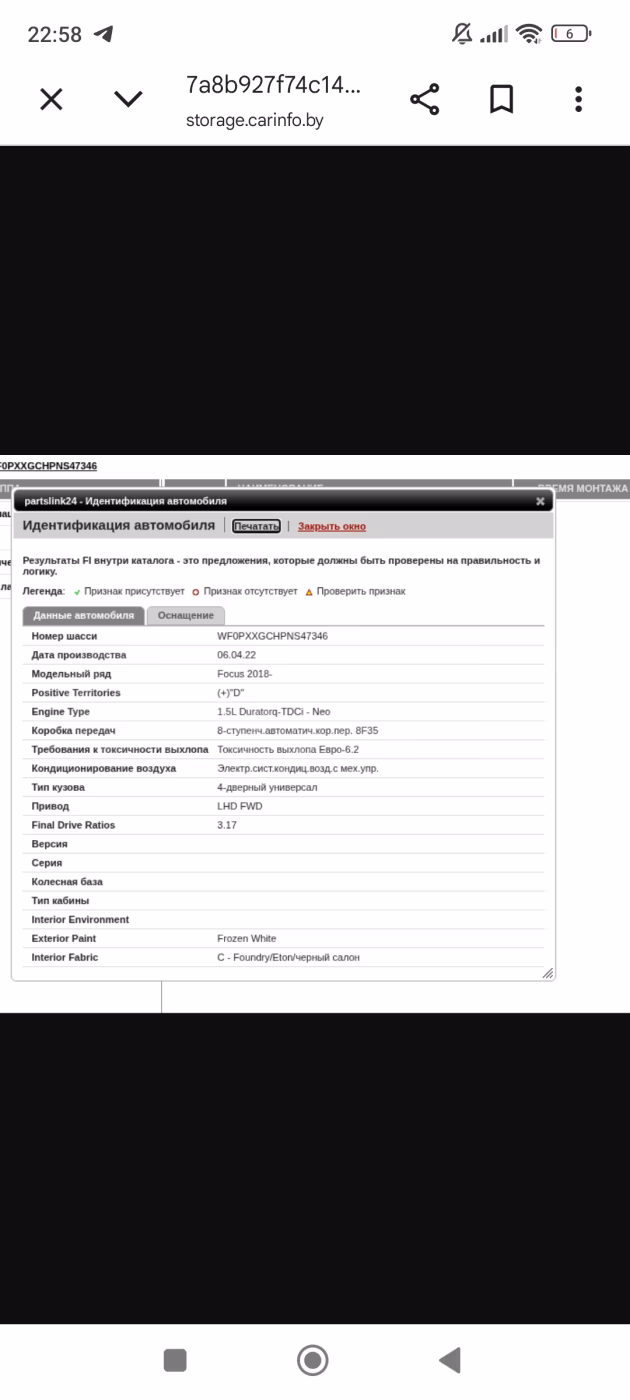Viewport: 630px width, 1400px height.
Task: Tap the muted notifications bell icon
Action: tap(462, 34)
